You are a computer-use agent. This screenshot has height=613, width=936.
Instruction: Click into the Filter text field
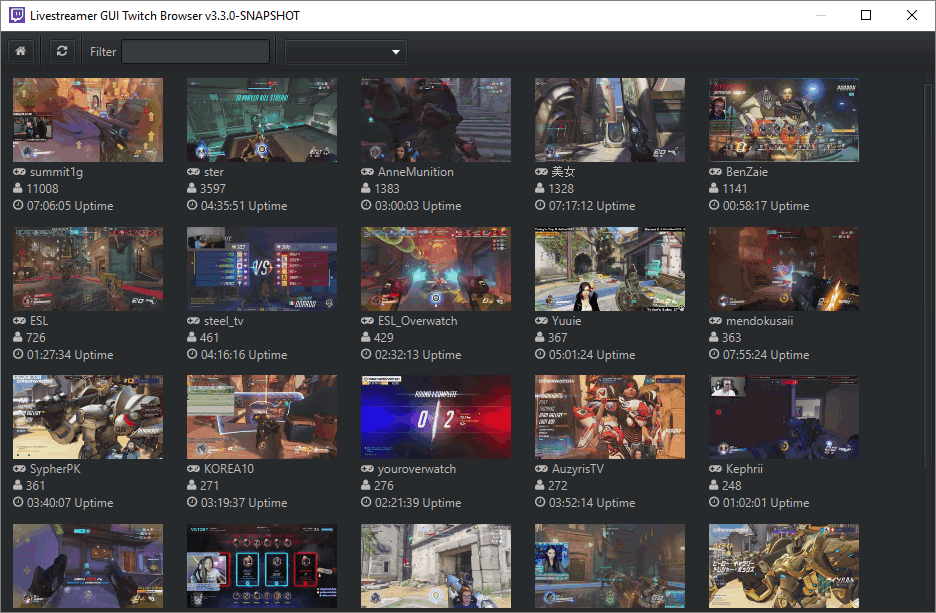[195, 51]
